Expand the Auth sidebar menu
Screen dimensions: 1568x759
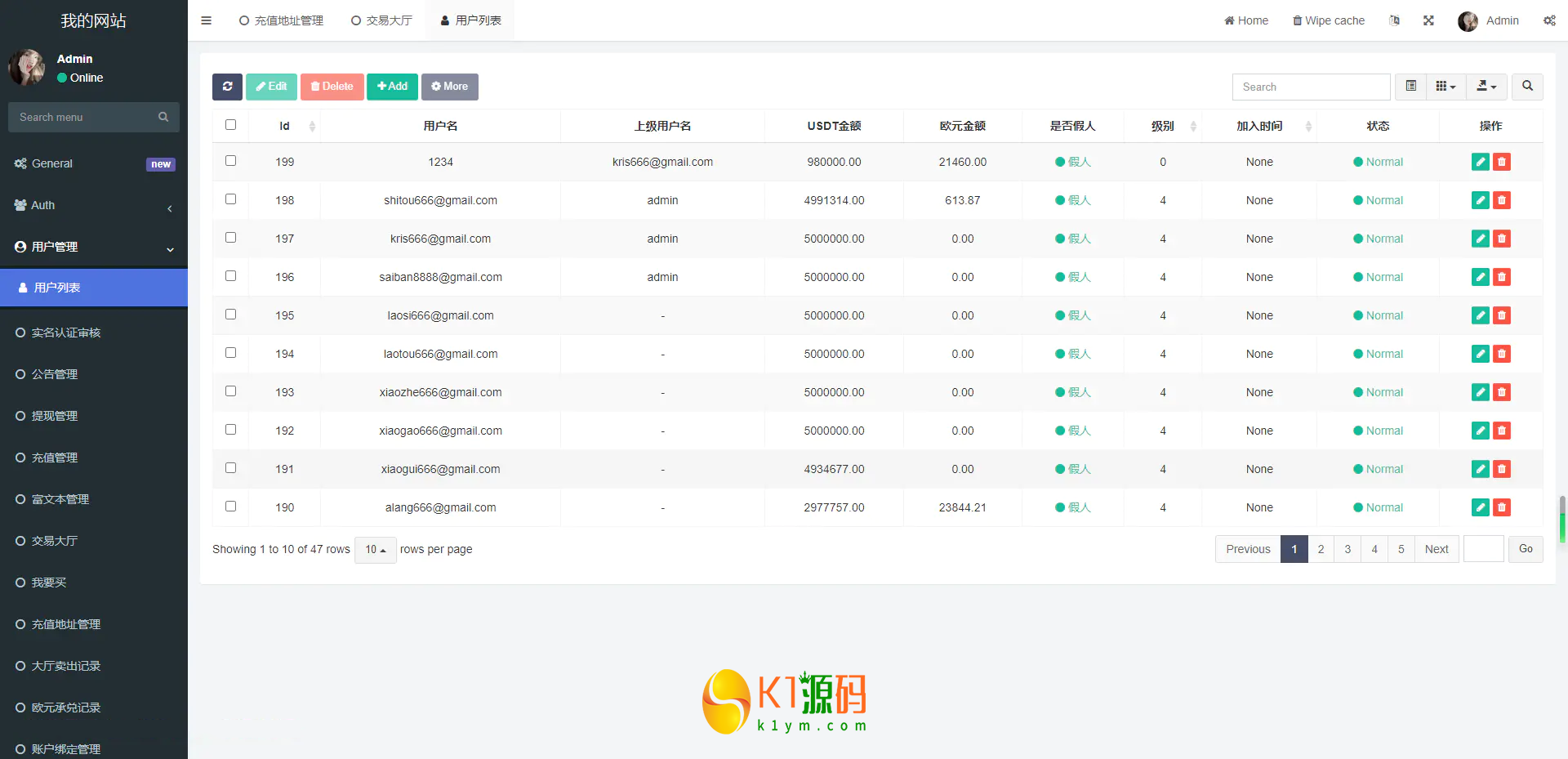click(94, 205)
